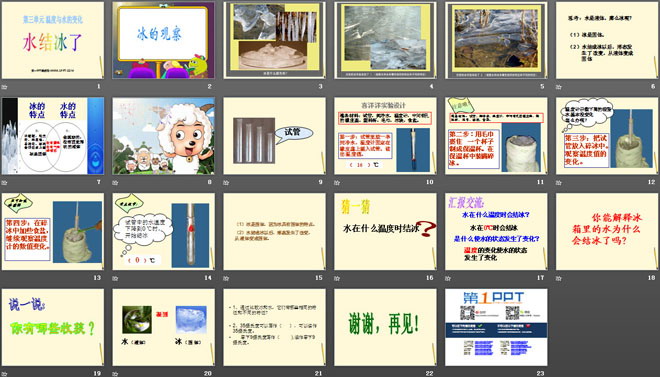This screenshot has height=377, width=660.
Task: Select slide 1 titled 水结冰了
Action: pyautogui.click(x=53, y=40)
